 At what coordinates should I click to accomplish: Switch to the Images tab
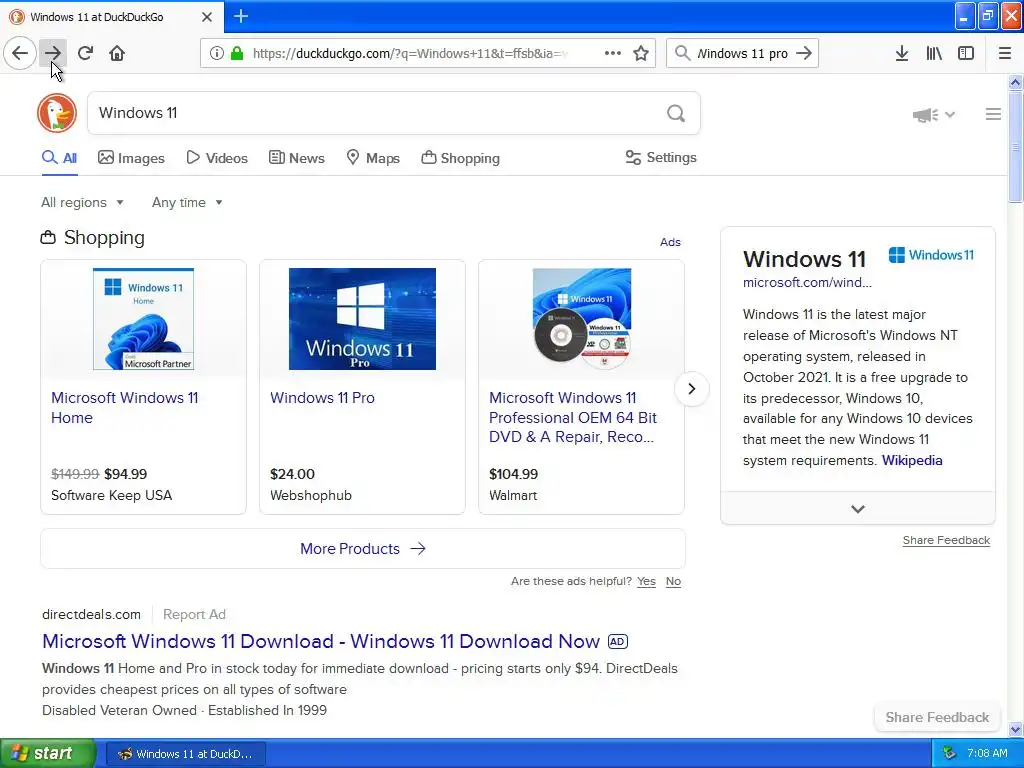pyautogui.click(x=131, y=158)
